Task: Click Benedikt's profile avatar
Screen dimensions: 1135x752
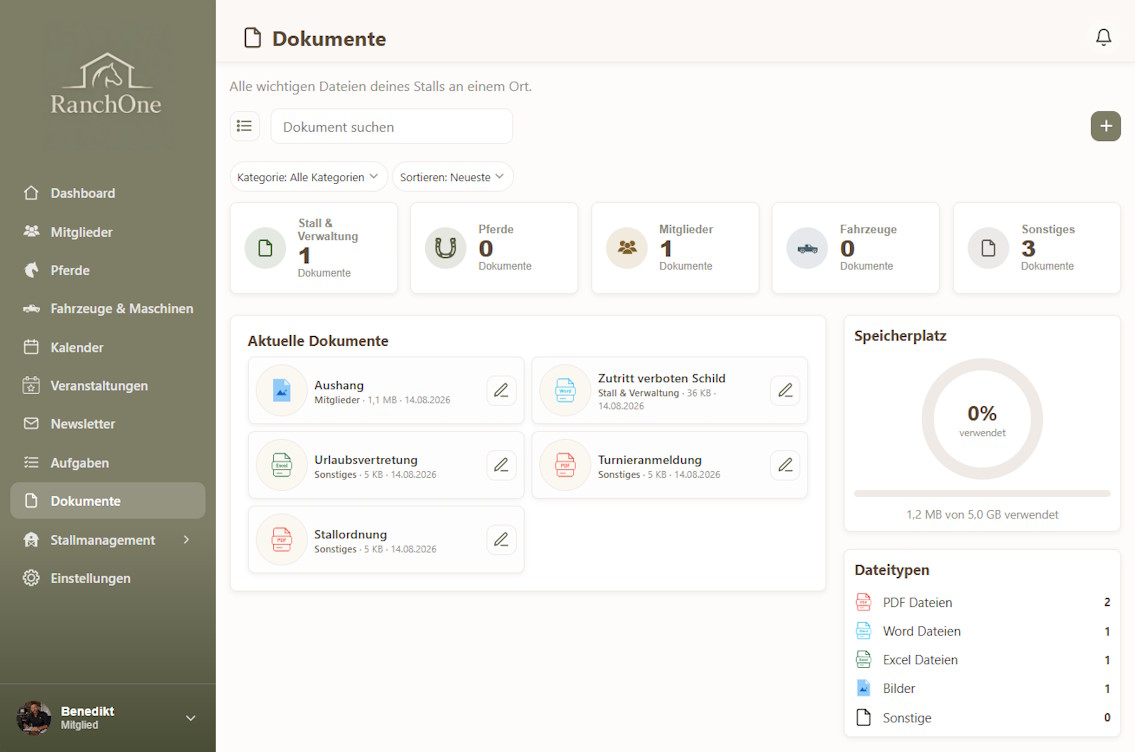Action: 34,718
